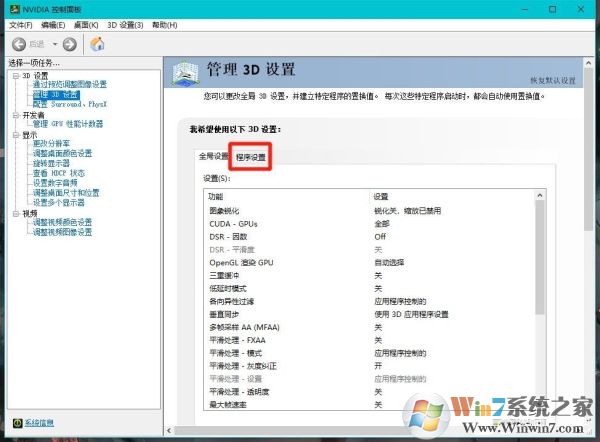Open the 系统信息 link

tap(39, 423)
